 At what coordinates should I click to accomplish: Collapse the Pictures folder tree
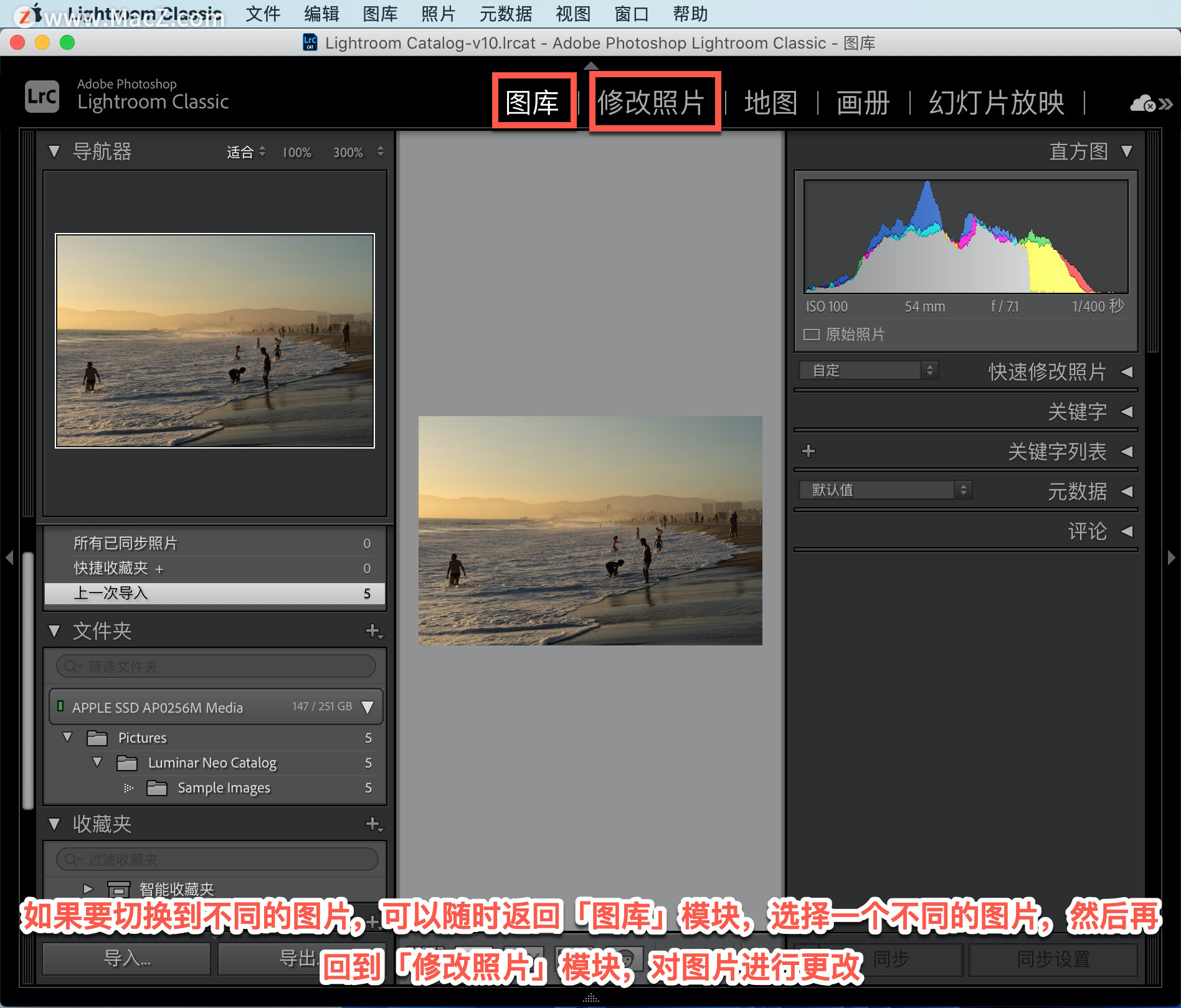[x=67, y=737]
